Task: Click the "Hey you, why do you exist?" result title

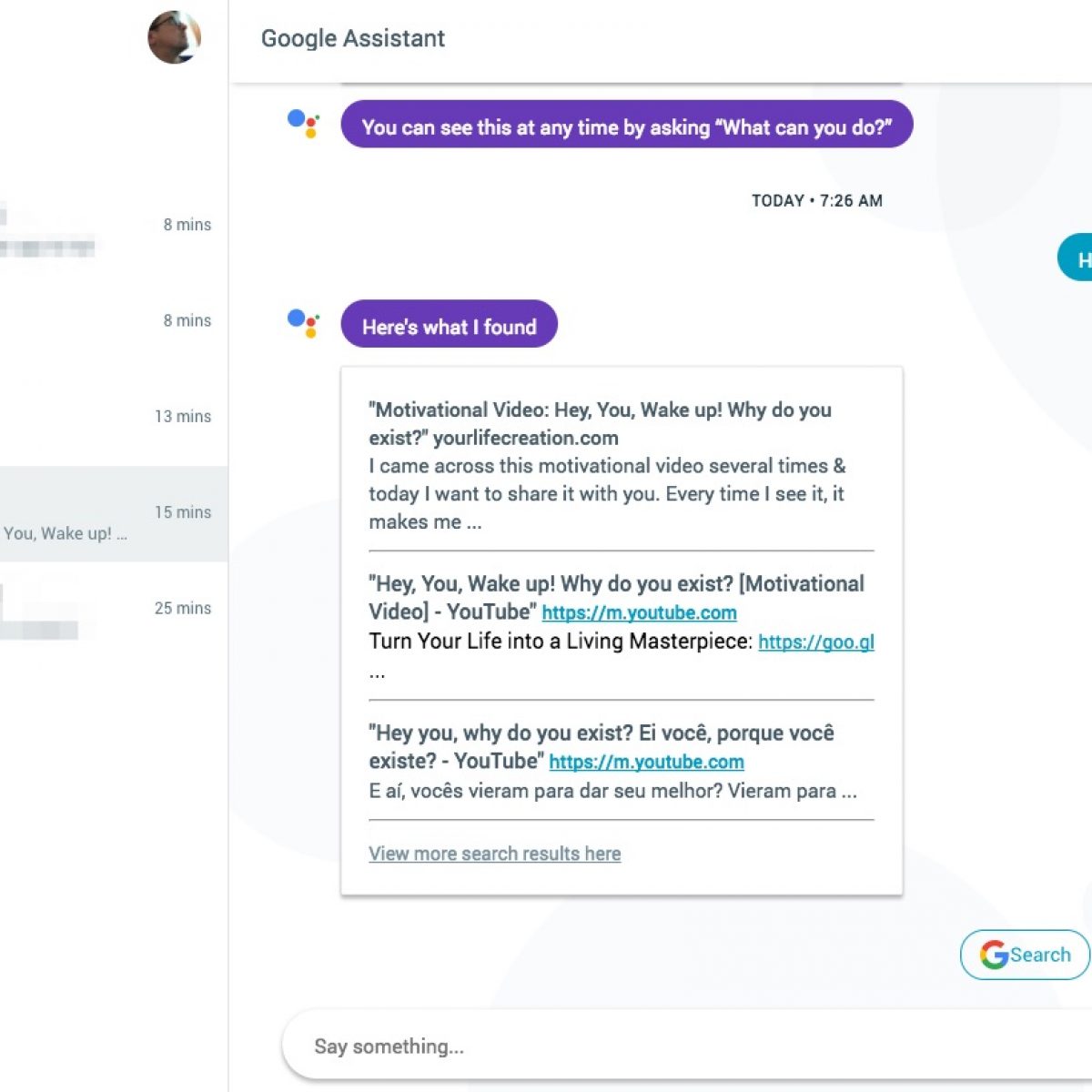Action: coord(601,733)
